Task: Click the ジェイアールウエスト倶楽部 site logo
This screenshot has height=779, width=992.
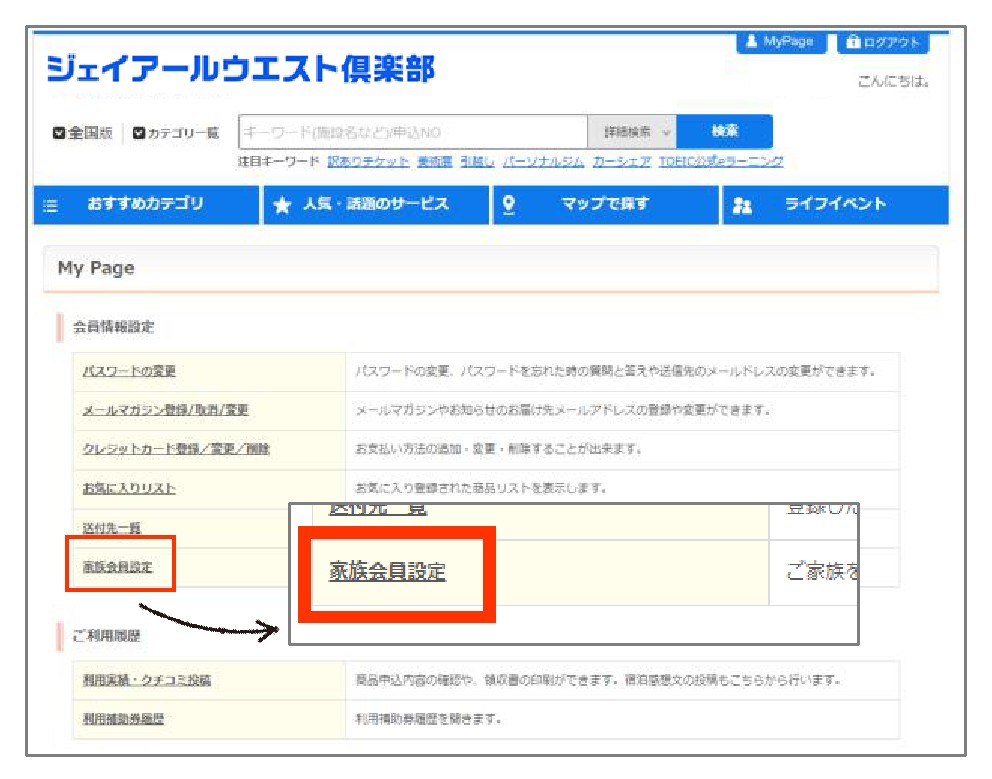Action: pyautogui.click(x=240, y=69)
